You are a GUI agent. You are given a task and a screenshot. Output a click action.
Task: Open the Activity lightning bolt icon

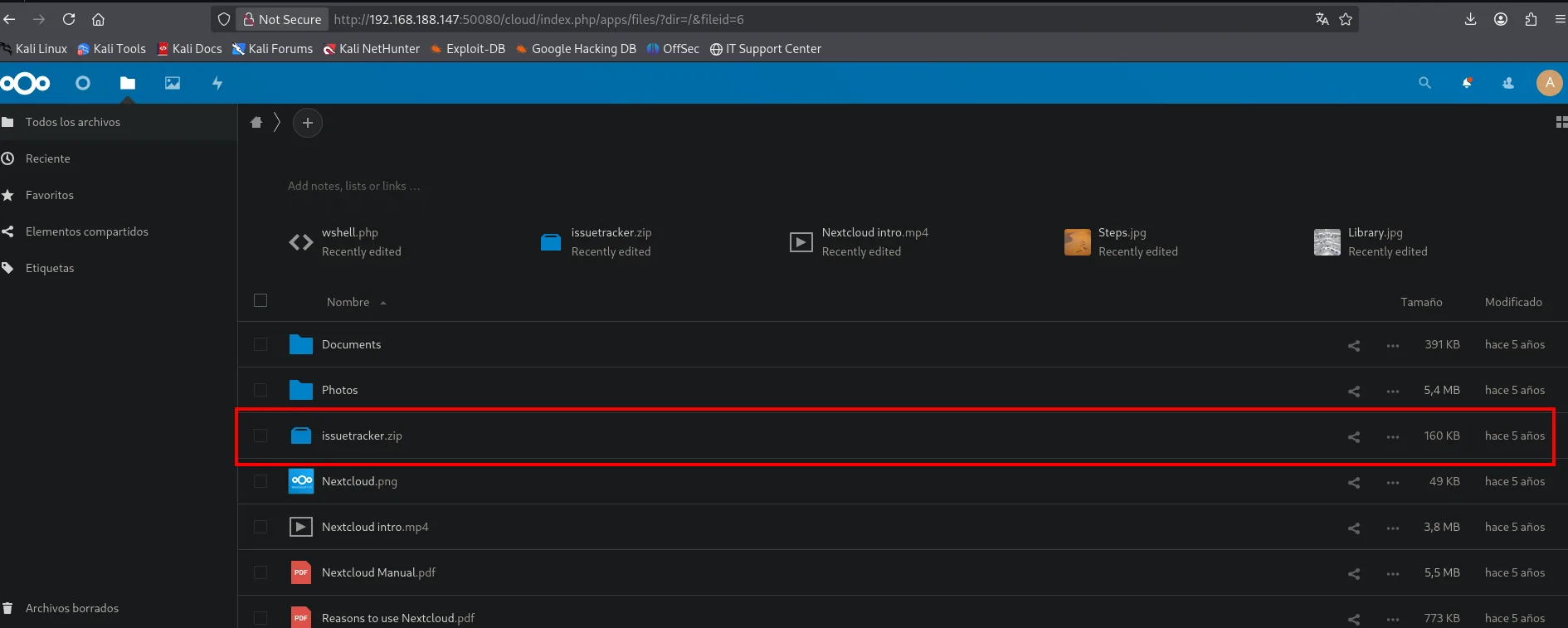(217, 83)
